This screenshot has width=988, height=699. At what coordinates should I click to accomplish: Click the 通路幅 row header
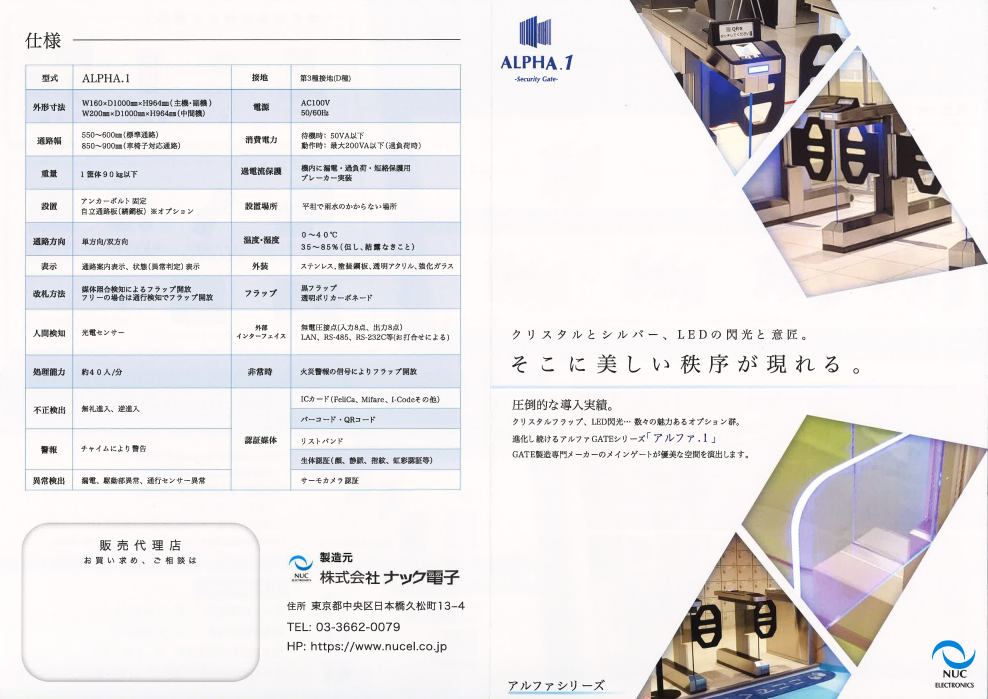coord(49,141)
